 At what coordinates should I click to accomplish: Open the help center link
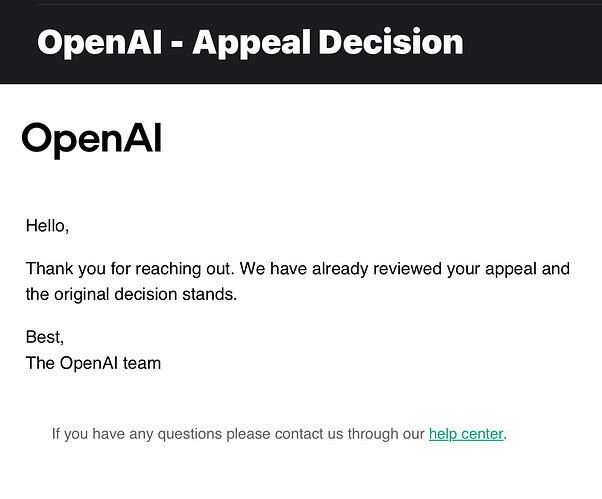point(466,434)
